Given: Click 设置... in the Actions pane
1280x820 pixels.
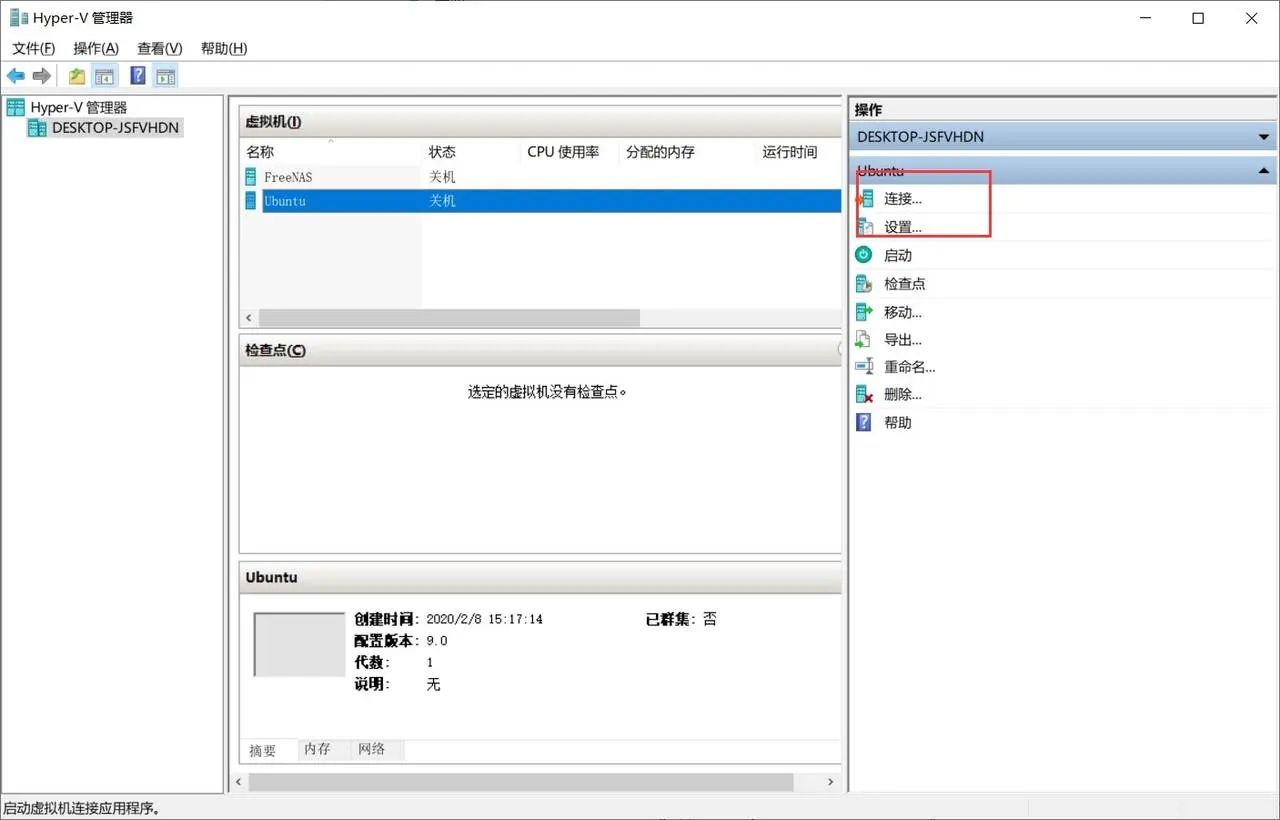Looking at the screenshot, I should point(903,227).
